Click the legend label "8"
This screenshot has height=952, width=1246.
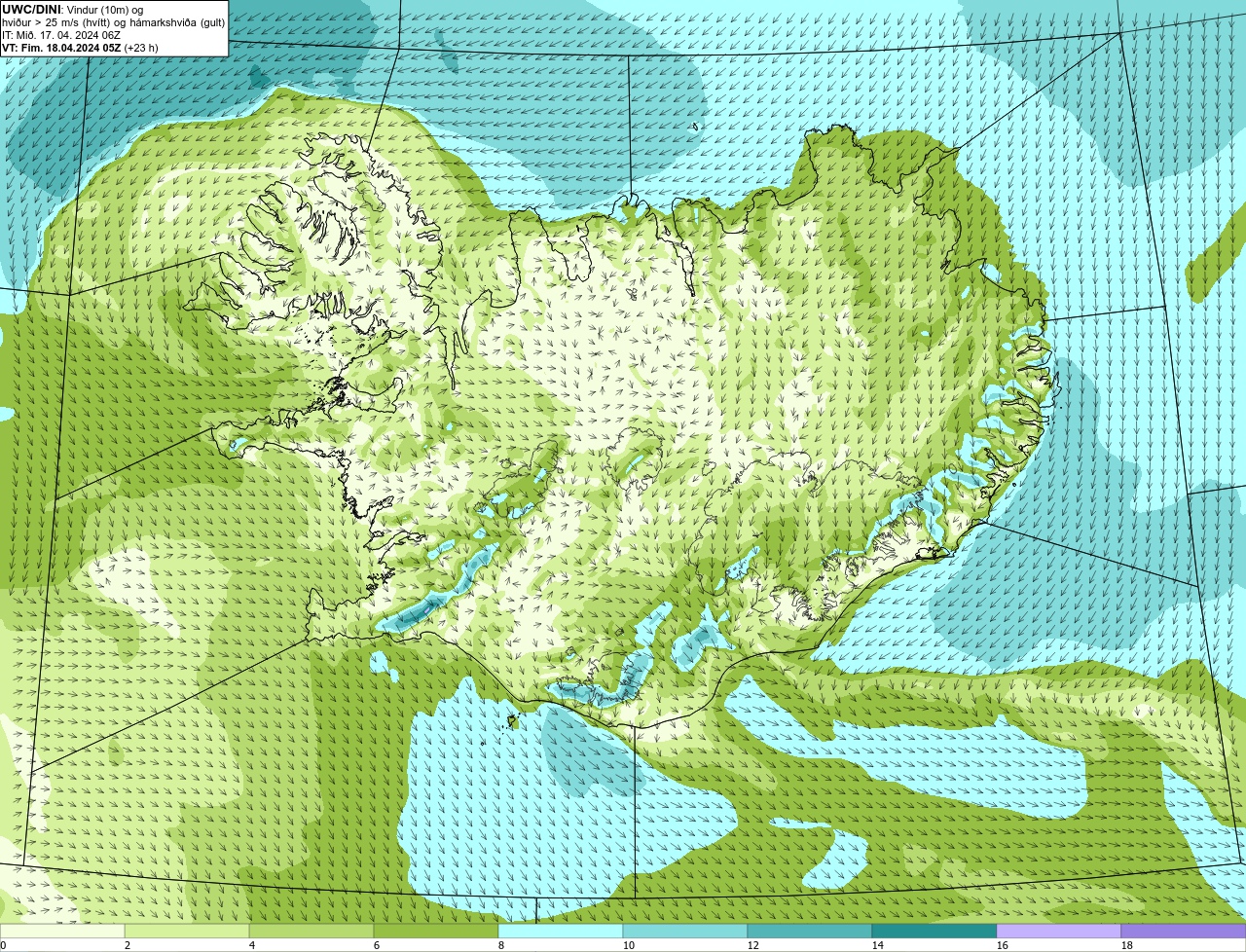click(x=501, y=945)
